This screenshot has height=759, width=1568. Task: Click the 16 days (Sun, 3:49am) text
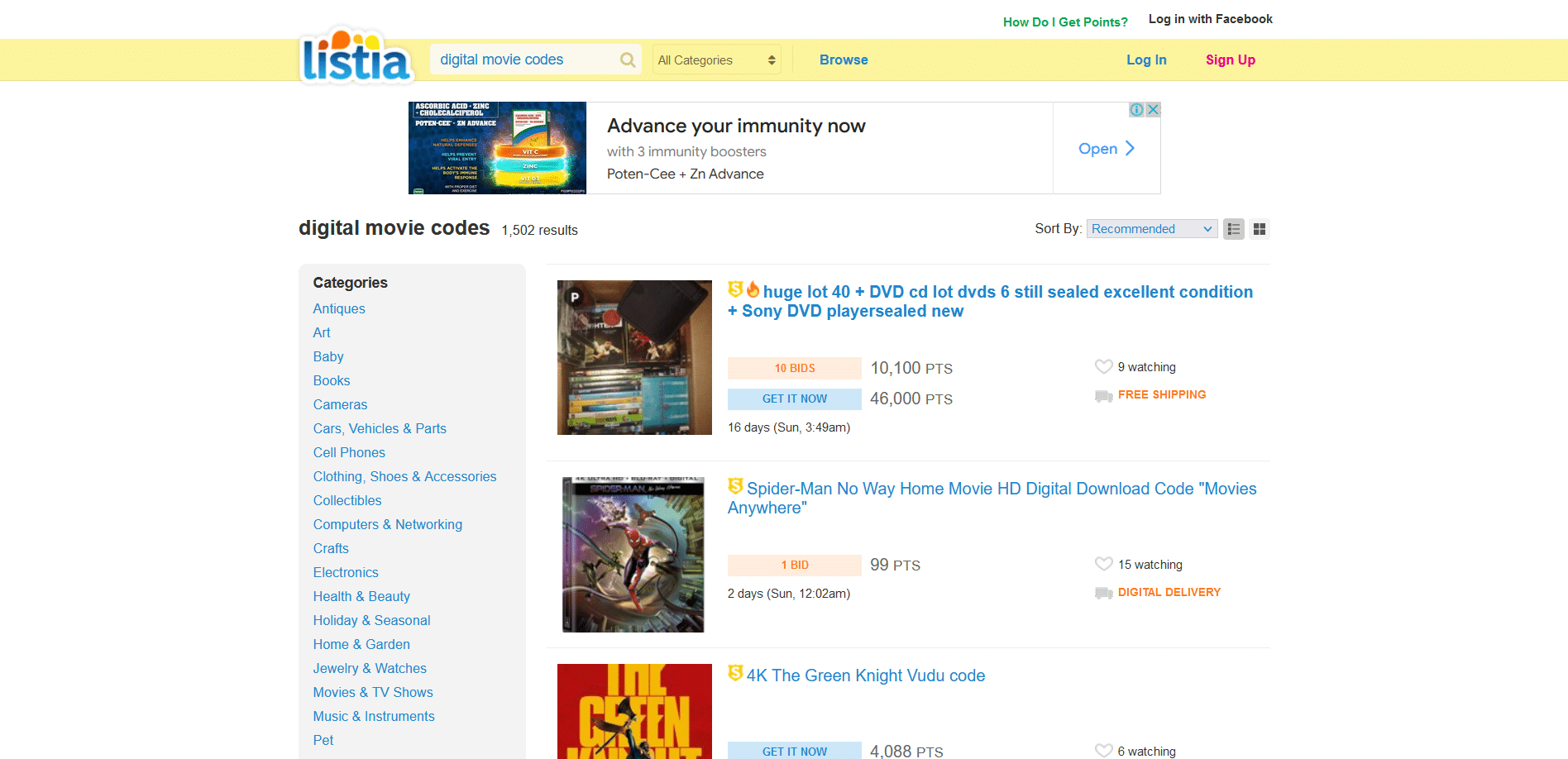789,427
